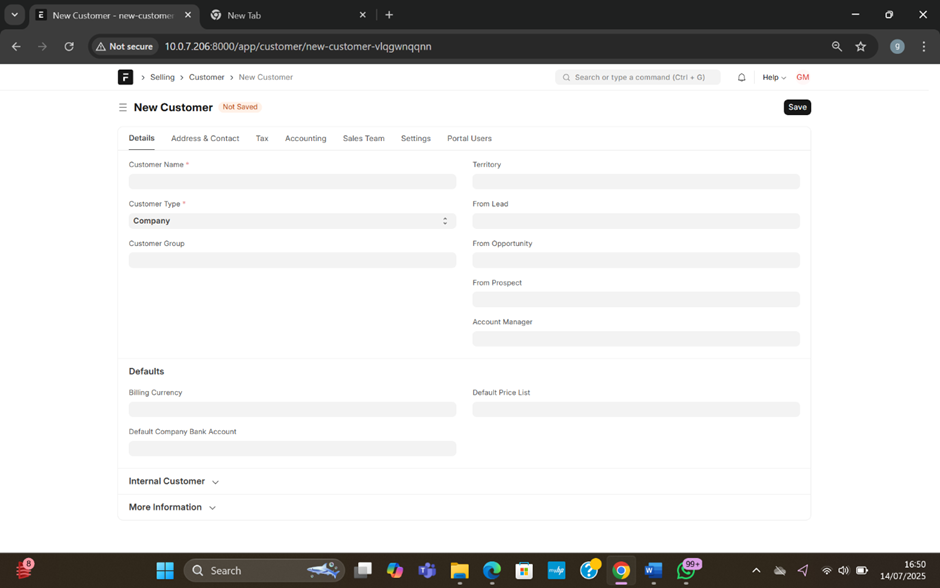The width and height of the screenshot is (940, 588).
Task: Open Microsoft Teams from taskbar
Action: (x=427, y=571)
